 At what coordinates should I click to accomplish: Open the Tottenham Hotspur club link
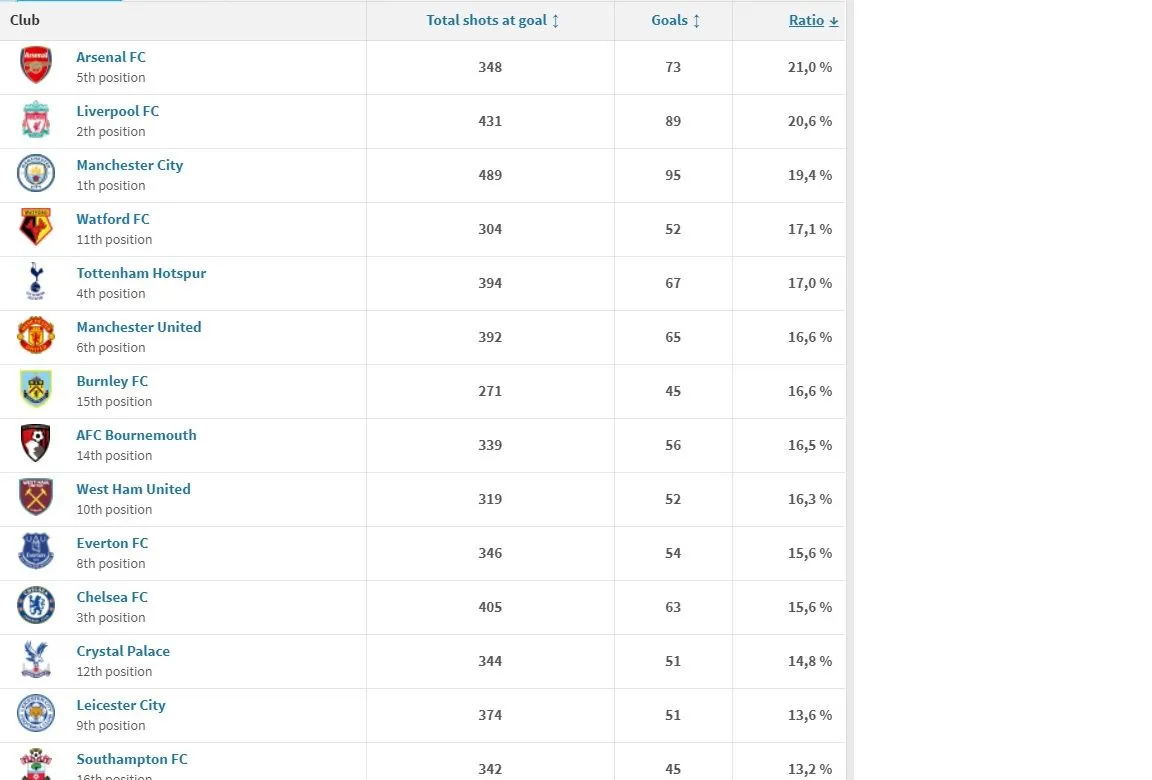141,273
